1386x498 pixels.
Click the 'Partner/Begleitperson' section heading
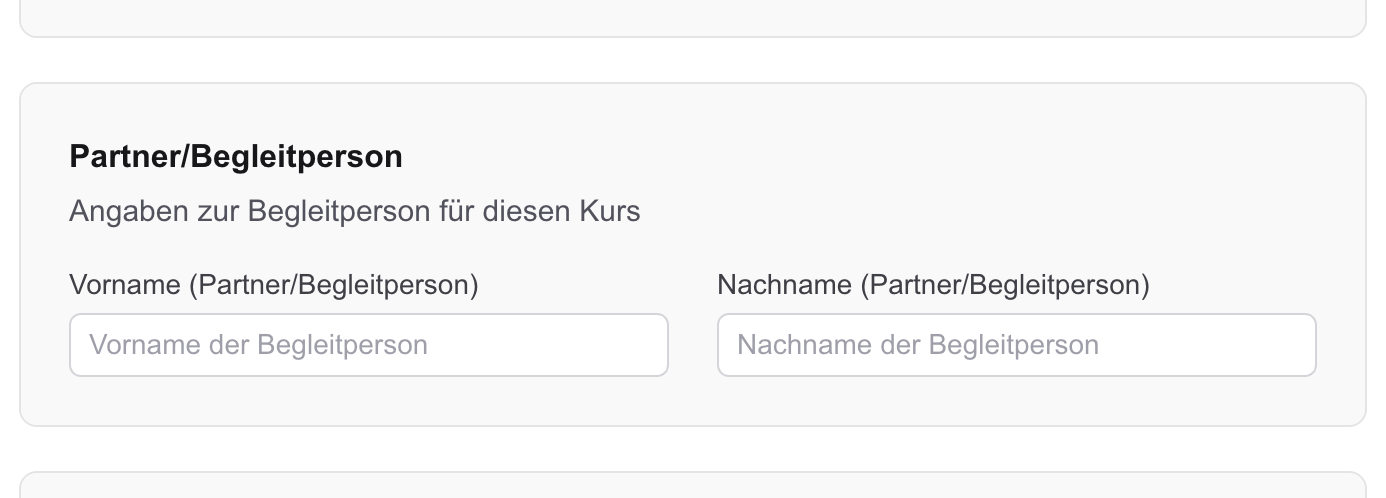(x=236, y=157)
